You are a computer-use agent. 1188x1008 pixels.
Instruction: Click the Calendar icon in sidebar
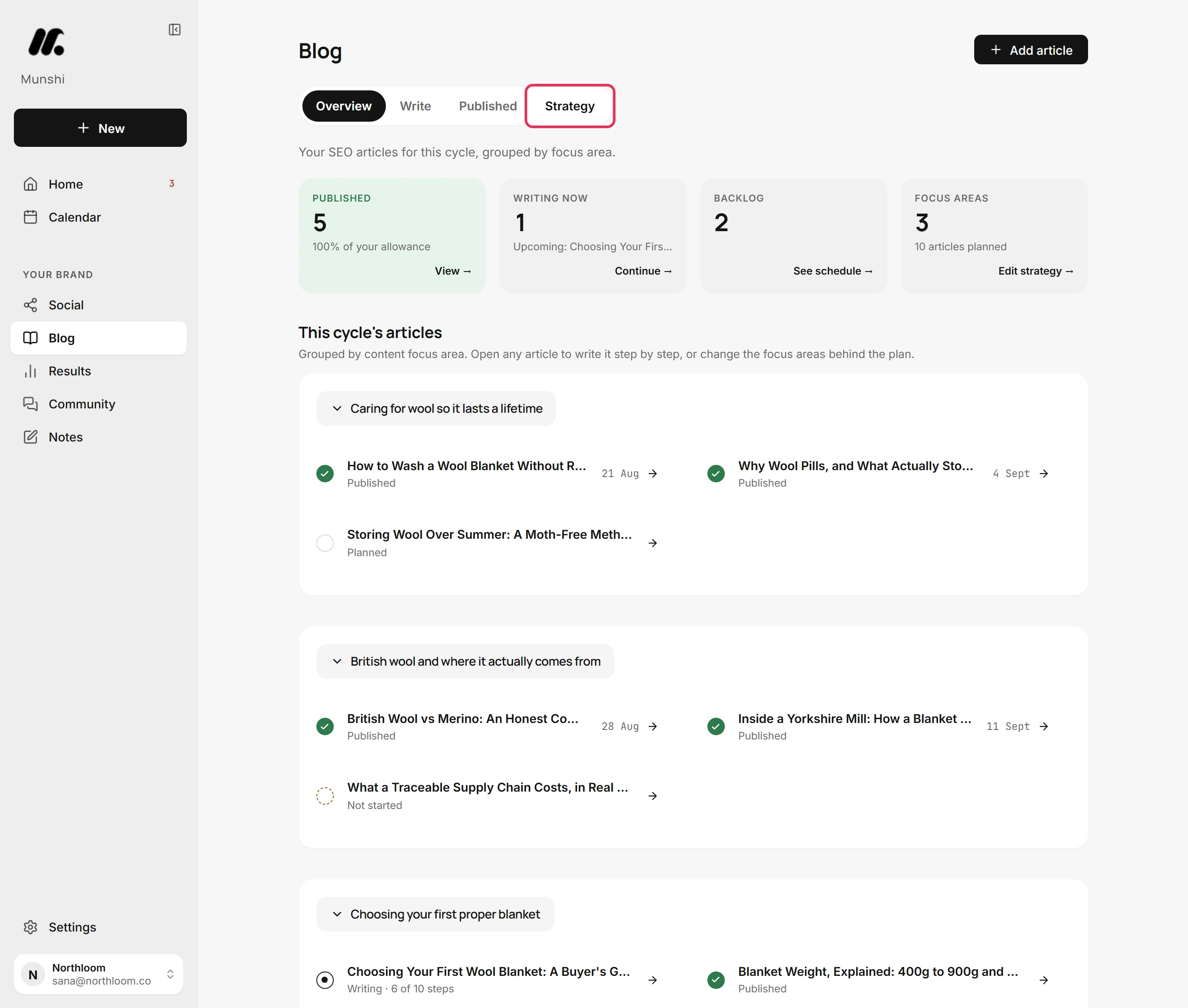30,217
